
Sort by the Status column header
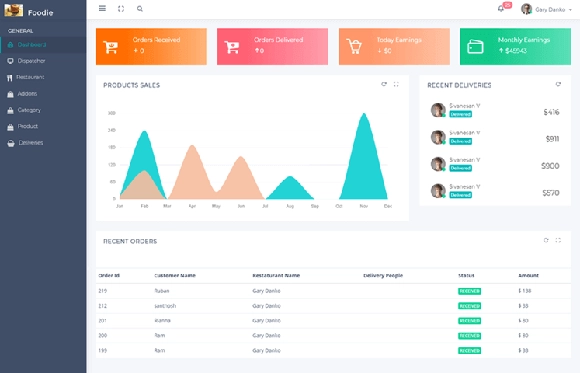click(466, 275)
